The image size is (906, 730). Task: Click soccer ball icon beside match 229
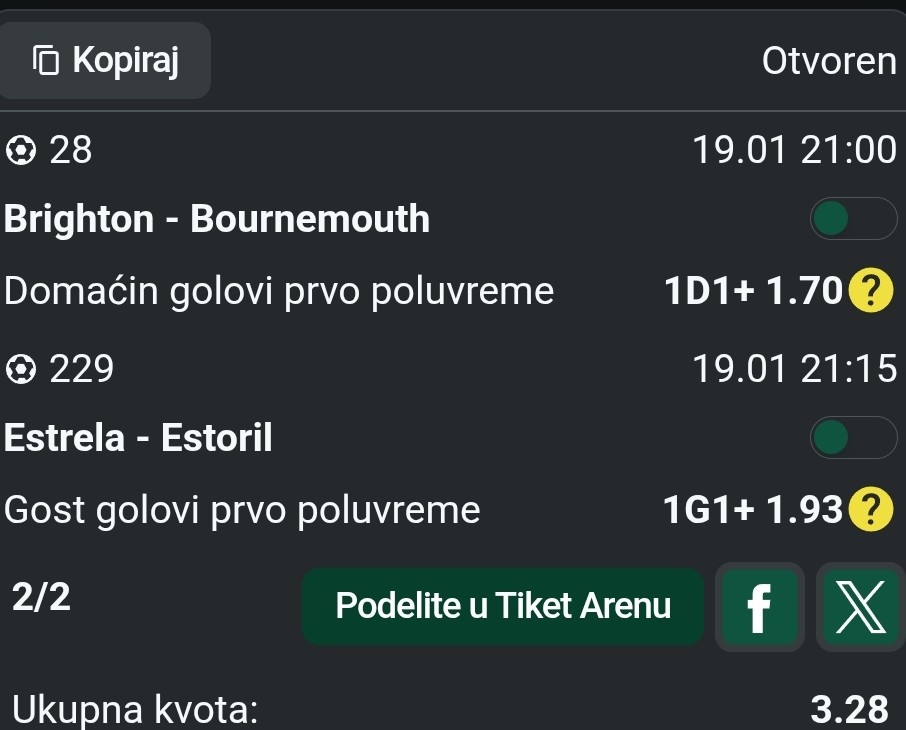21,370
